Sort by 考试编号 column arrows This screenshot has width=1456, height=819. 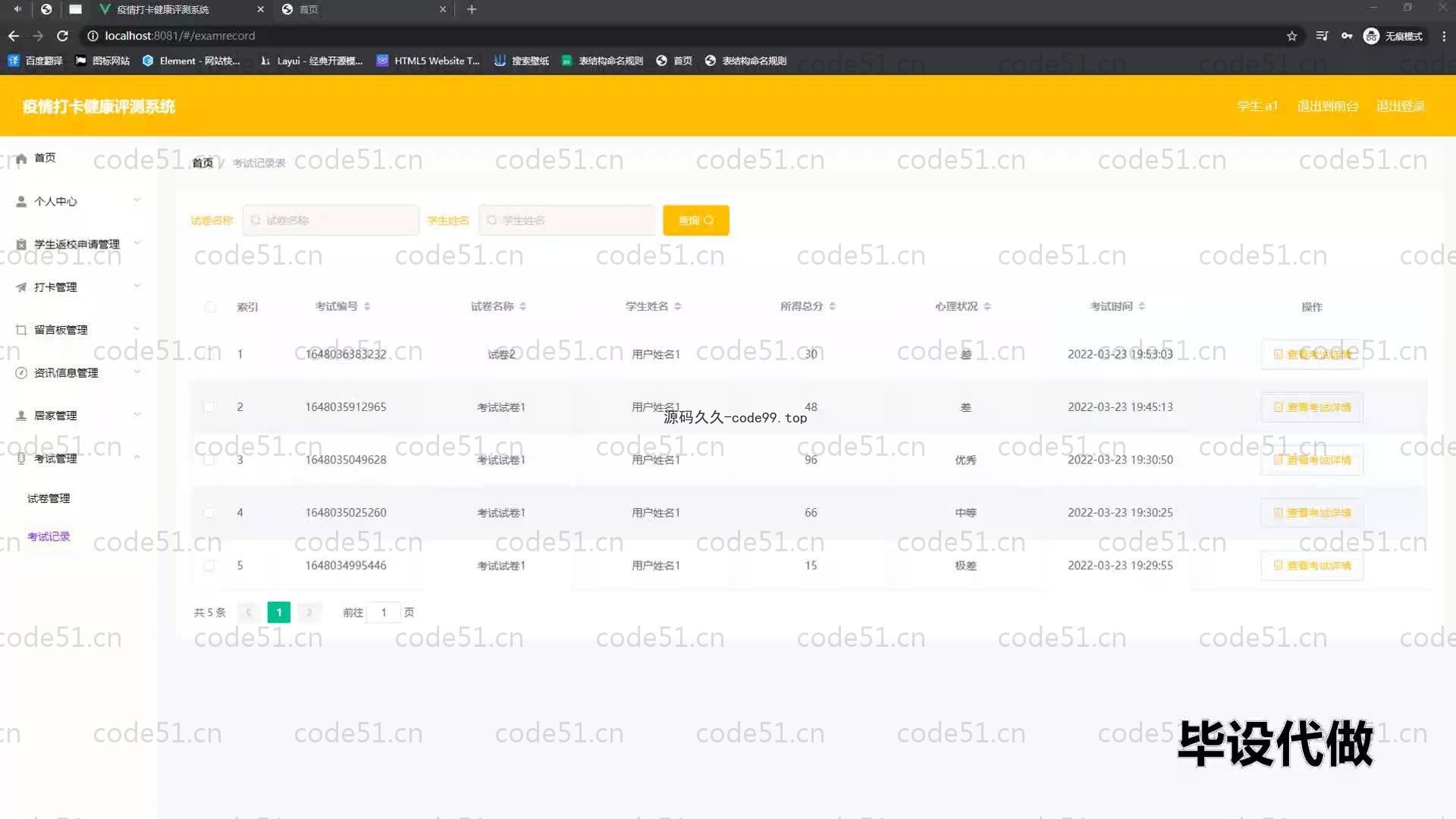pos(367,306)
